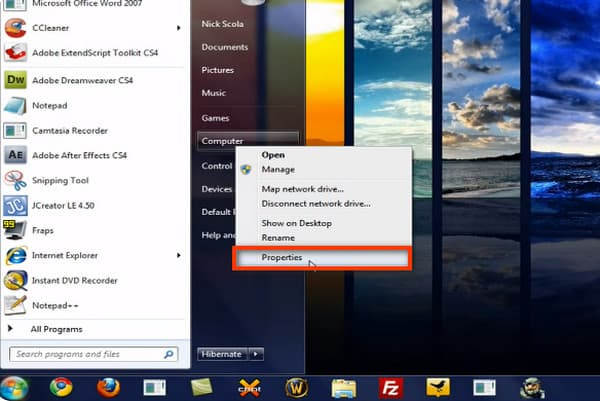Launch Notepad from the Start menu
Viewport: 600px width, 401px height.
[92, 106]
